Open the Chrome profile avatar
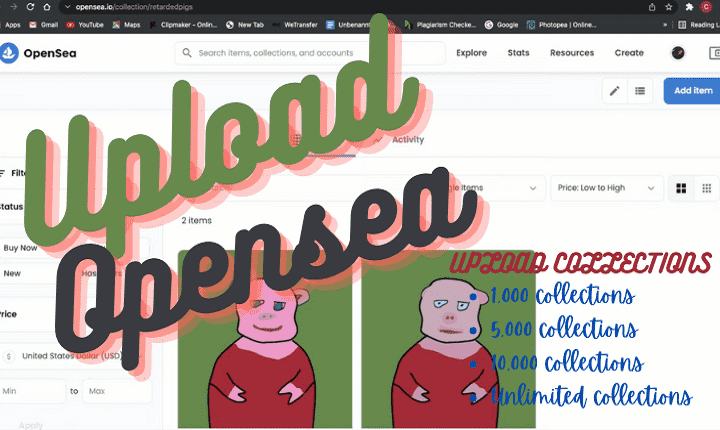This screenshot has width=720, height=430. [706, 7]
